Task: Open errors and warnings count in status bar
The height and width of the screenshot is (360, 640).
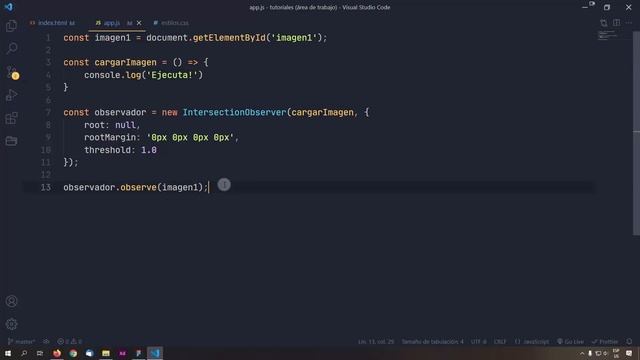Action: [70, 341]
